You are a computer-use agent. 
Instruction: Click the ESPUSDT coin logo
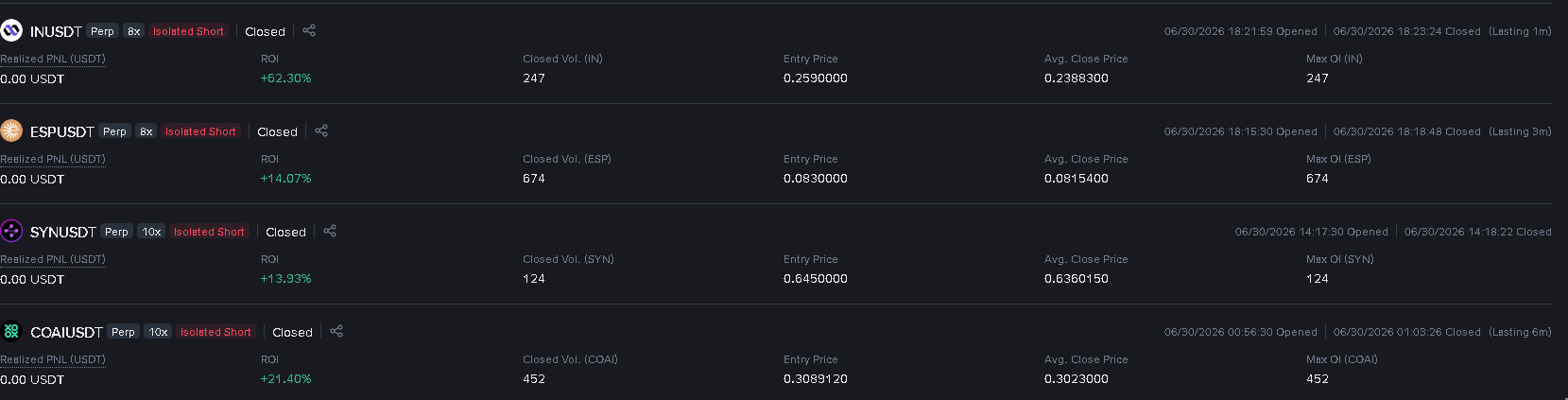11,130
